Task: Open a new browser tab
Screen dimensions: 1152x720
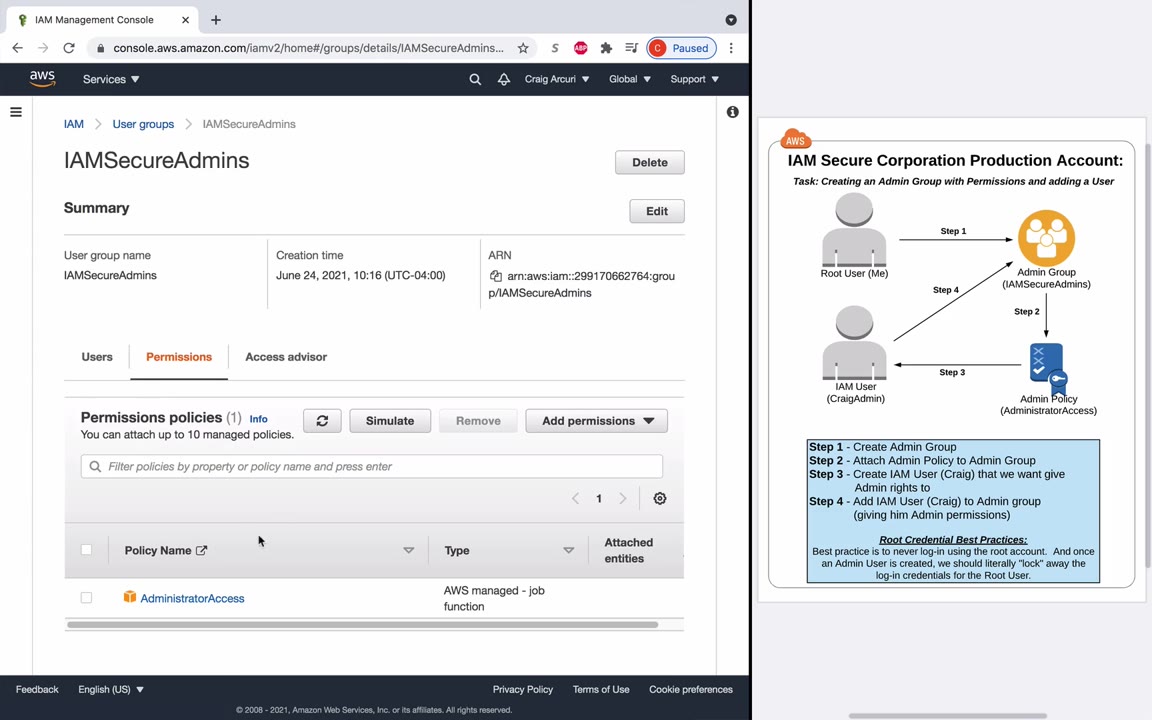Action: point(216,20)
